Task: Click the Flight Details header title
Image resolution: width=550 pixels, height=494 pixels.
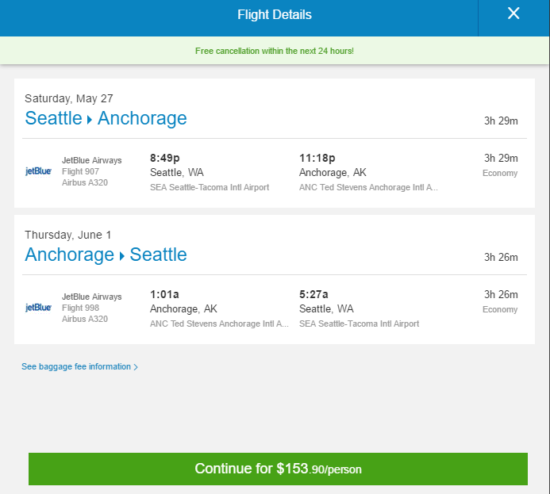Action: (x=274, y=15)
